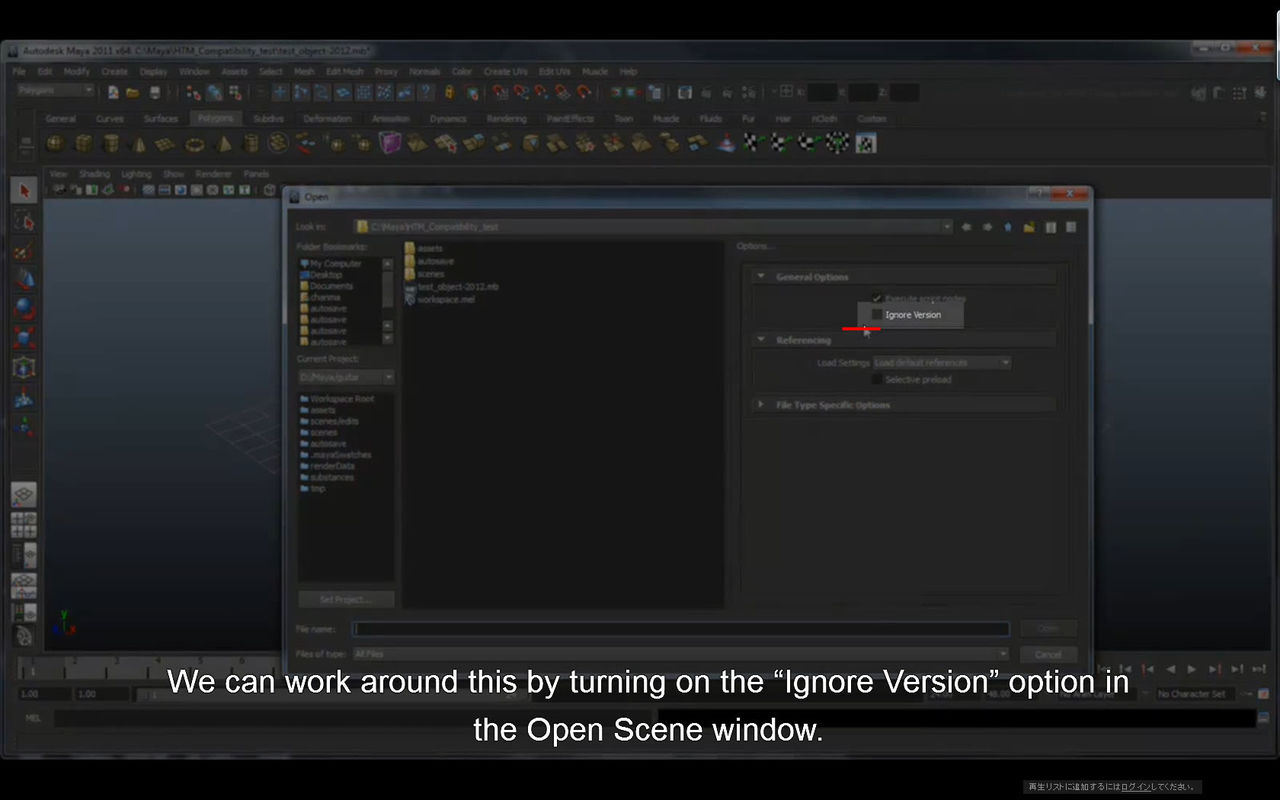This screenshot has width=1280, height=800.
Task: Switch the Open dialog to detail view
Action: [1071, 227]
